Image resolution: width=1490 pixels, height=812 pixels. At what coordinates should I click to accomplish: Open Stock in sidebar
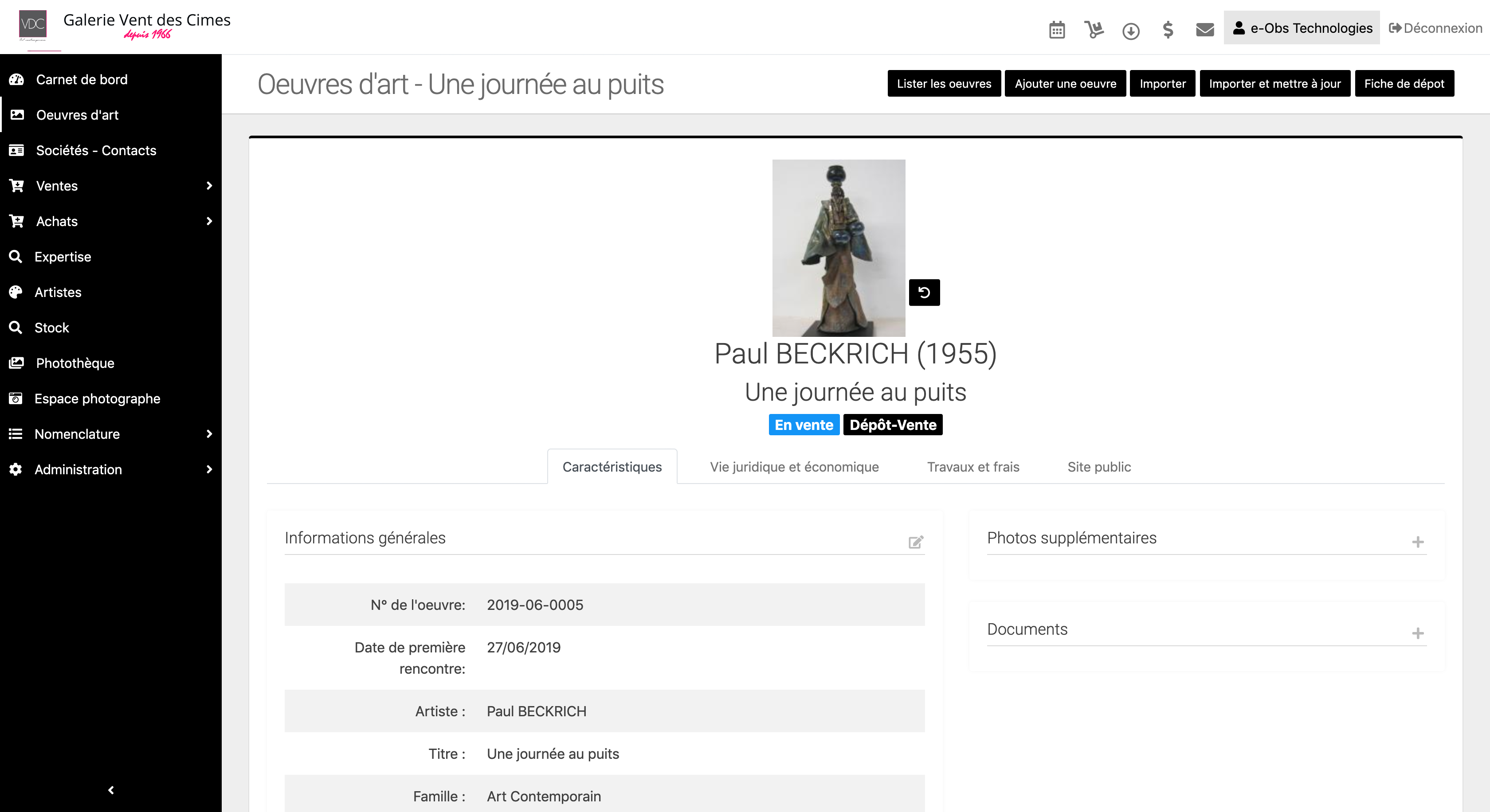click(x=111, y=328)
